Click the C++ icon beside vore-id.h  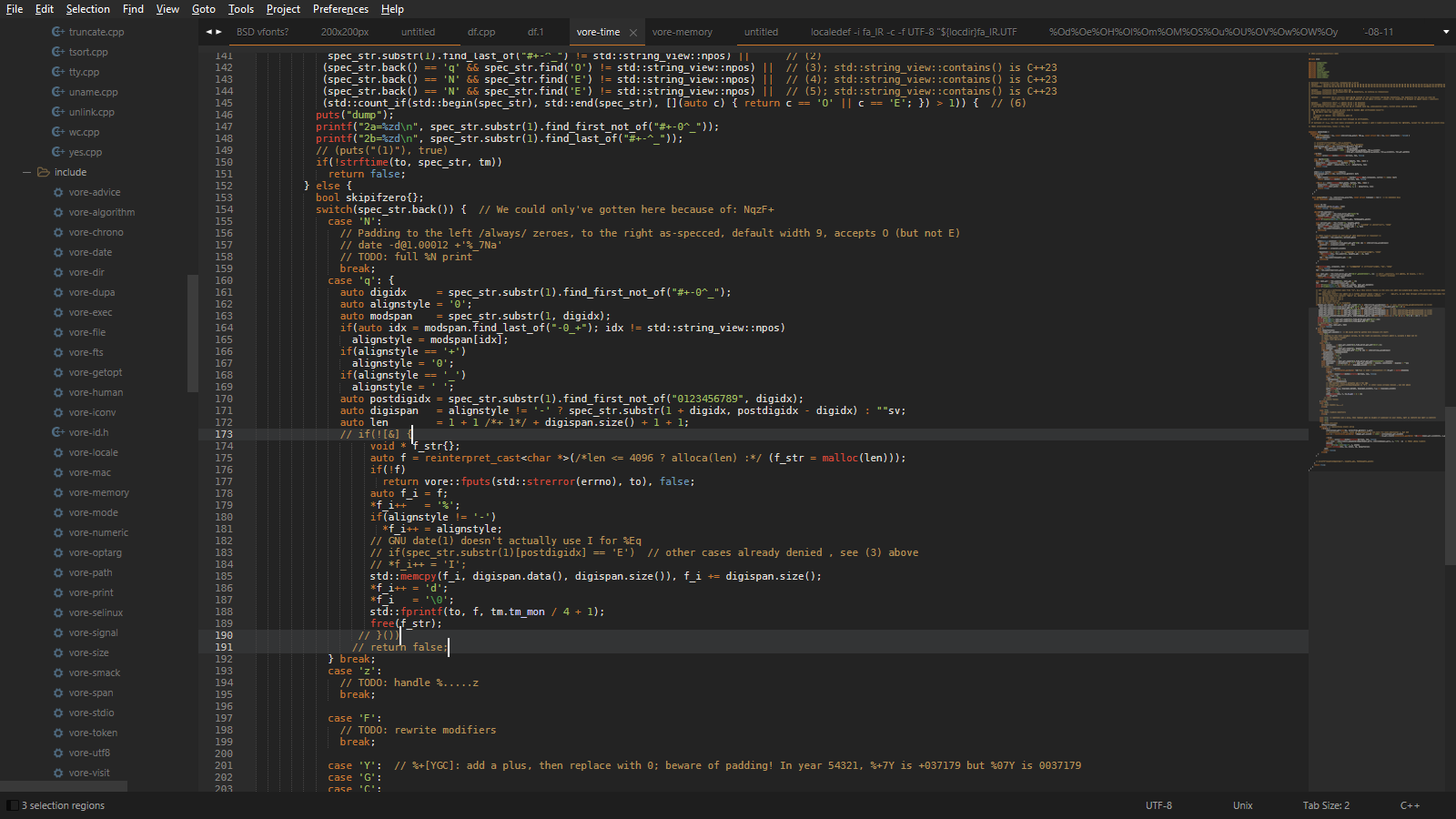point(58,432)
